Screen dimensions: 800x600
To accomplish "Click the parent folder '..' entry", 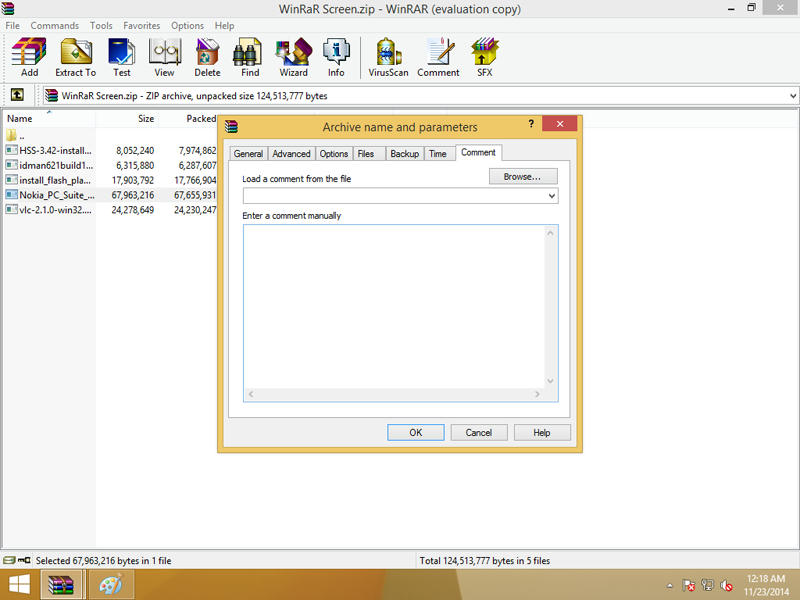I will tap(15, 136).
